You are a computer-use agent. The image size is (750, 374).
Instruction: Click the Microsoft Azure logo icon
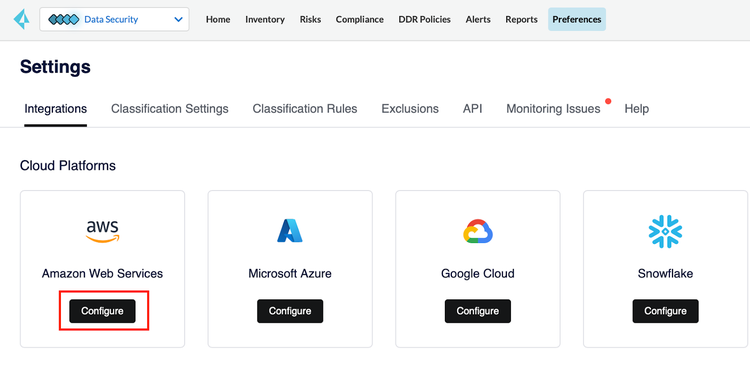point(290,231)
